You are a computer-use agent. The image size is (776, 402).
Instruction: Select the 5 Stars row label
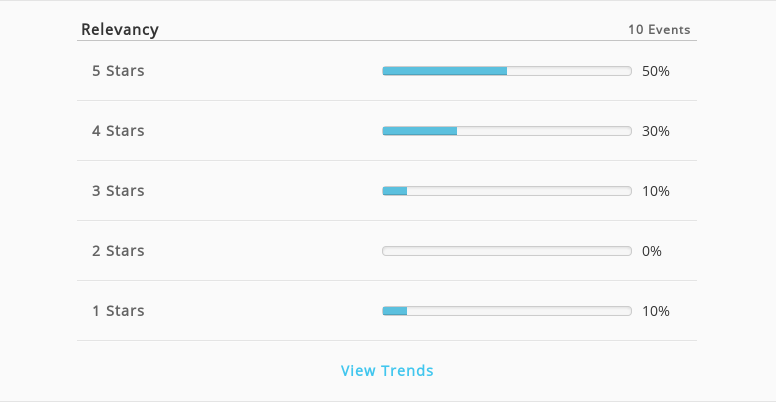coord(118,71)
